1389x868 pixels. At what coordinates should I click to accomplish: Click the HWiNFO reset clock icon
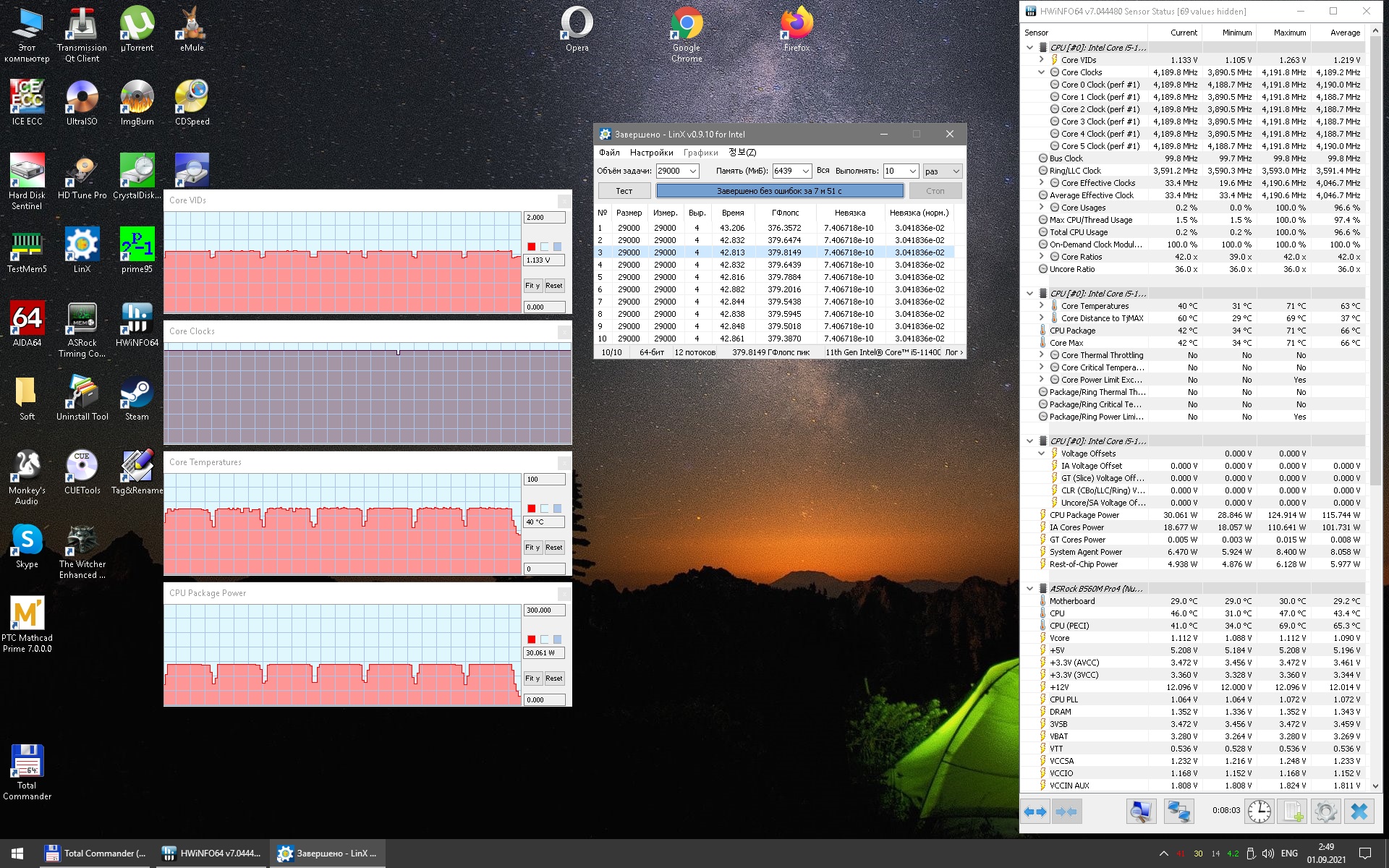pos(1259,812)
